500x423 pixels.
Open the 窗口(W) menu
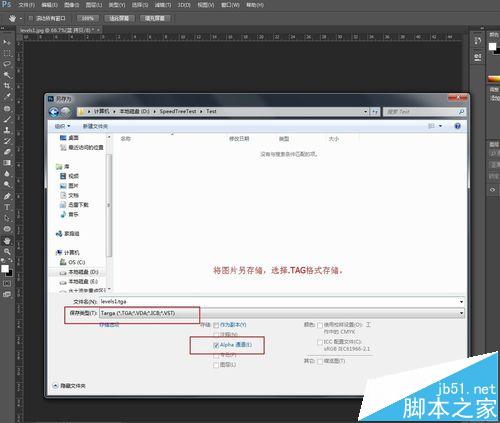tap(231, 5)
